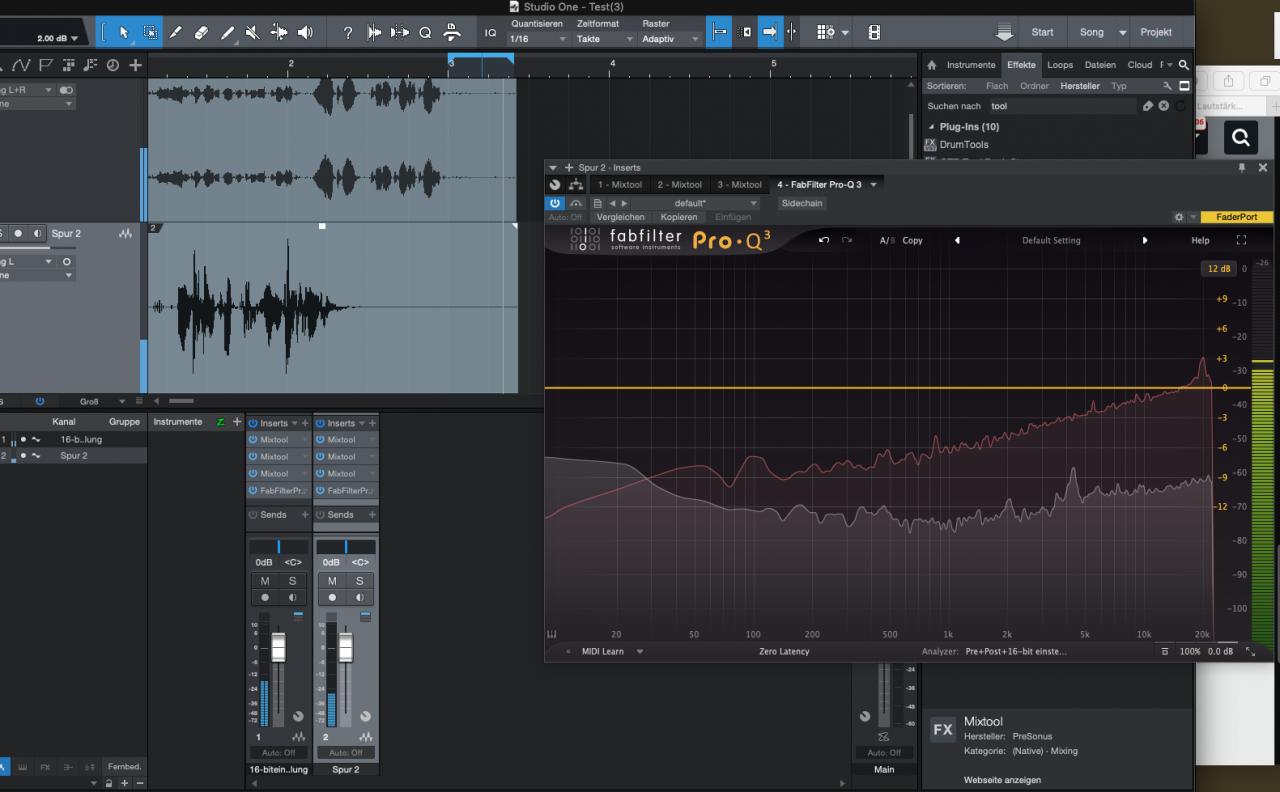
Task: Switch to the Projekt page
Action: [x=1156, y=32]
